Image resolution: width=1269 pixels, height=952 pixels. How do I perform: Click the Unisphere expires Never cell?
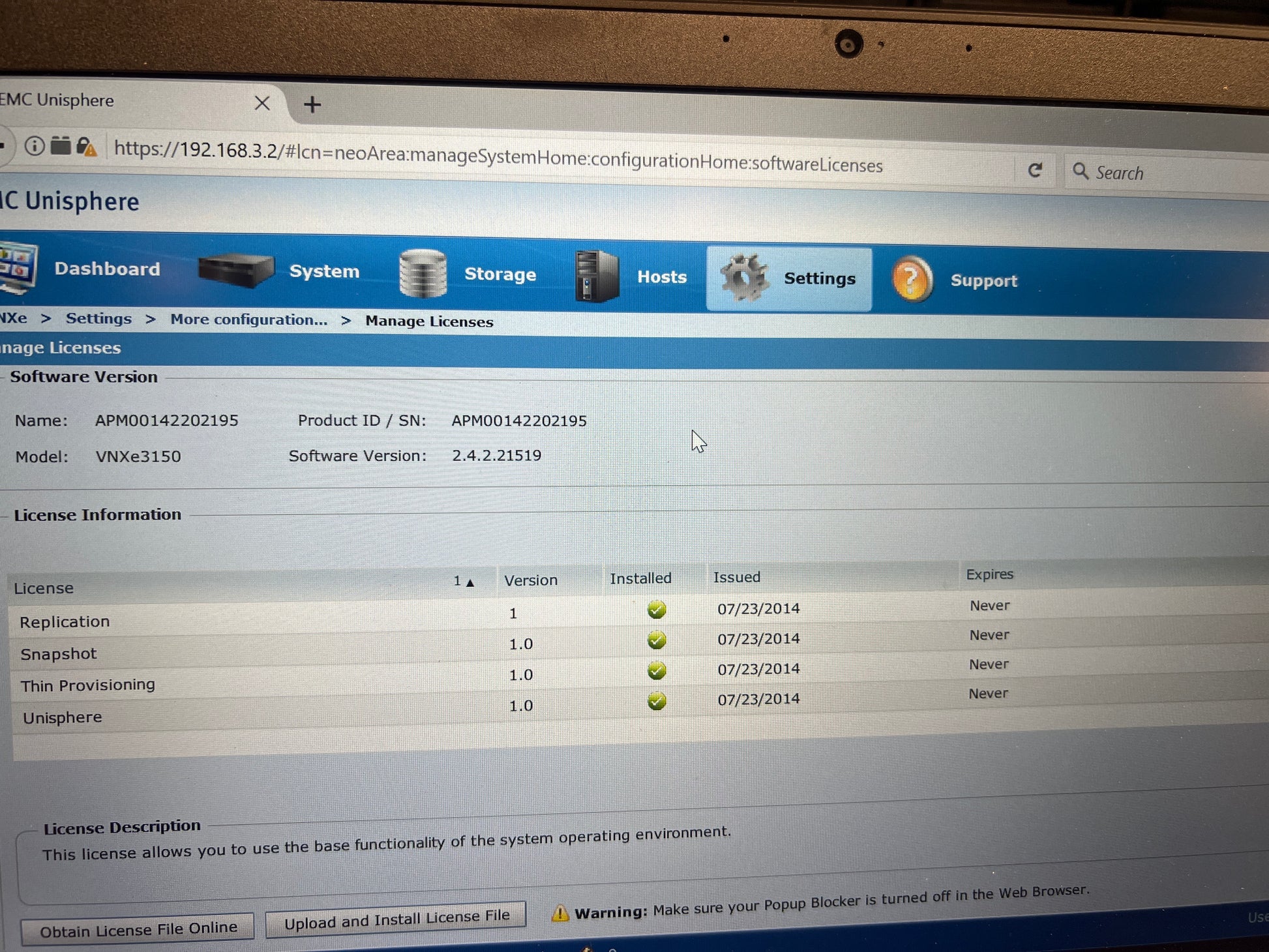989,693
